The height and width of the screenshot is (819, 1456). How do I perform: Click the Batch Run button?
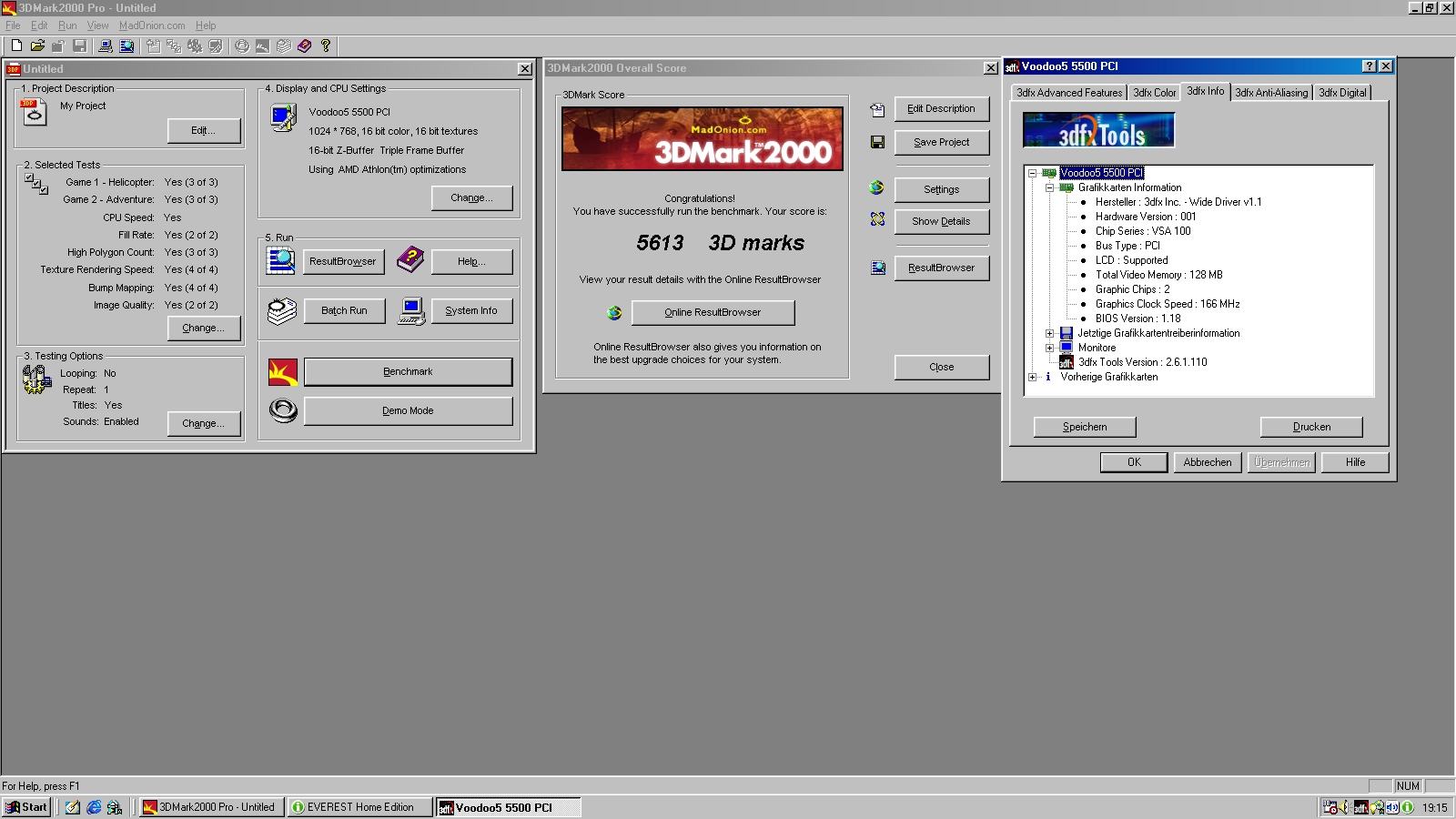344,310
